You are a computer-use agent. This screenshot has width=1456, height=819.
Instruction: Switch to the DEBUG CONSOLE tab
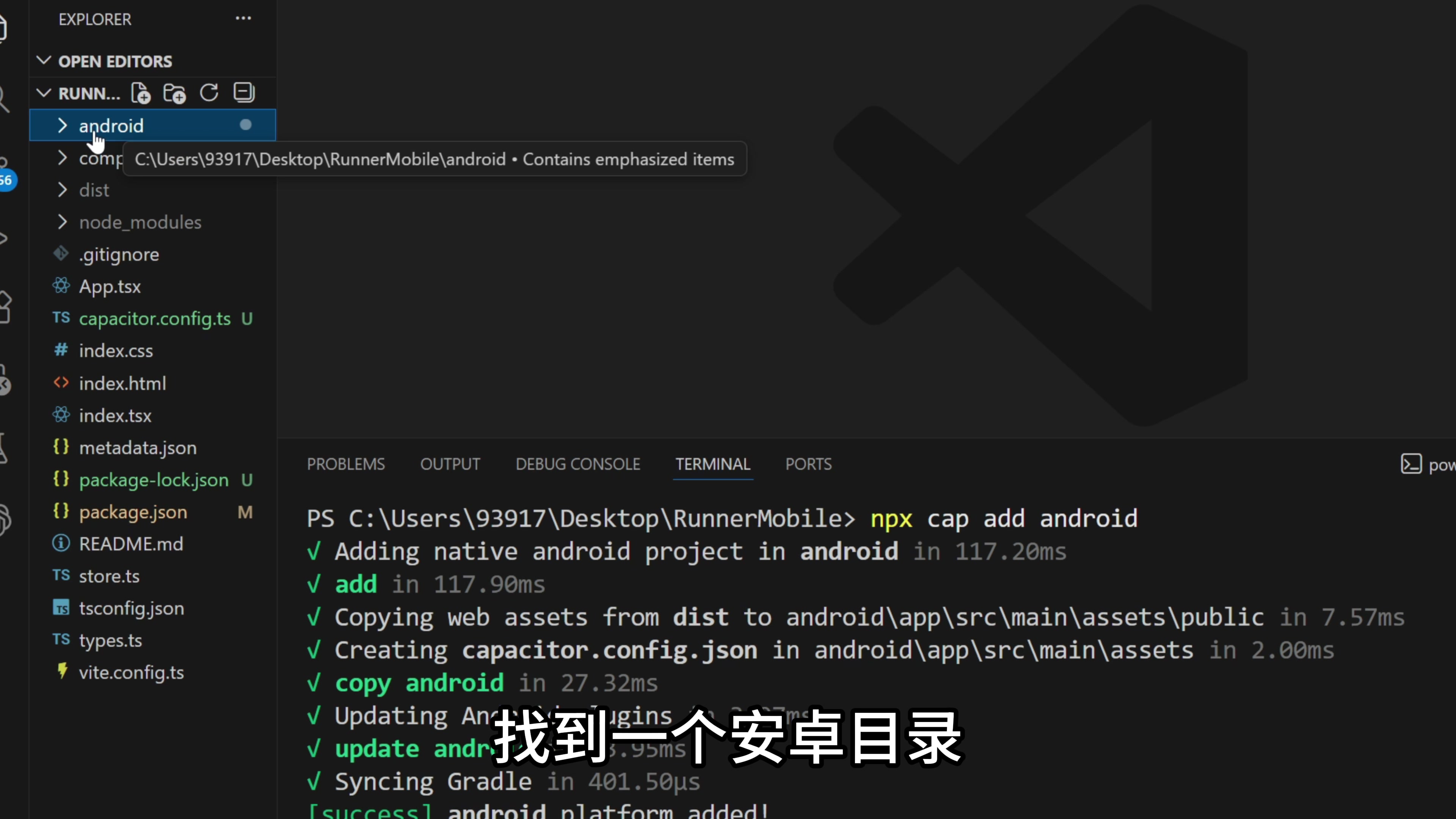(577, 464)
